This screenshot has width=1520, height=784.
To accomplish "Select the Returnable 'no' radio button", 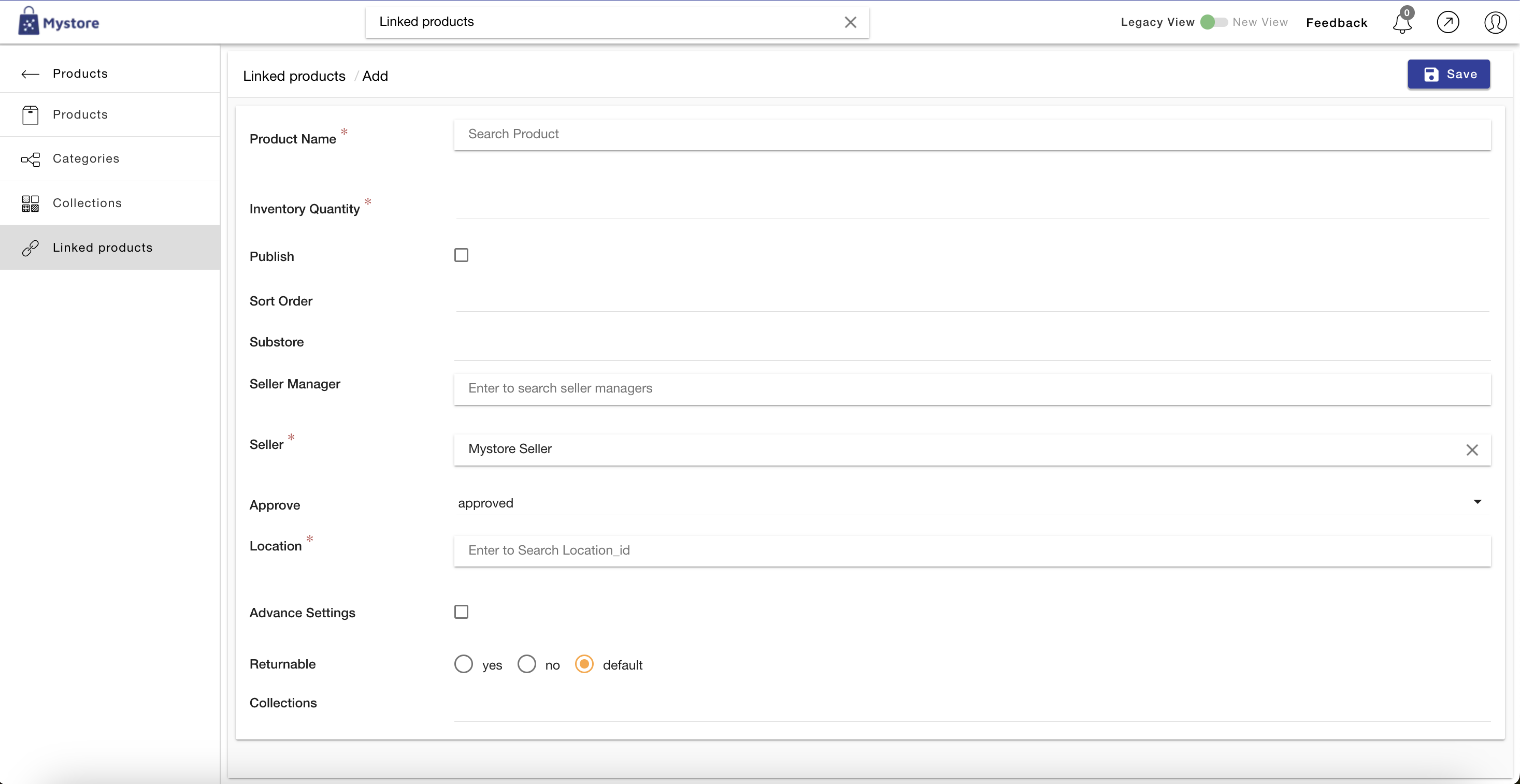I will 527,664.
